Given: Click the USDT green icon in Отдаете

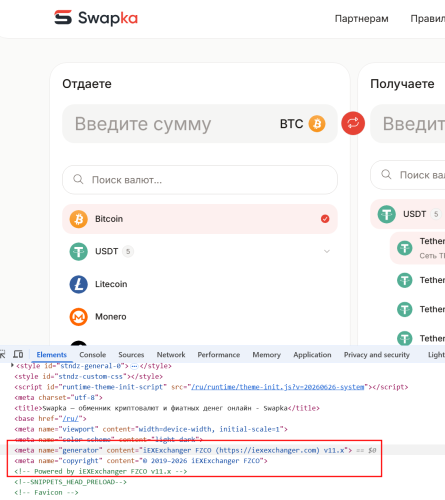Looking at the screenshot, I should point(79,251).
